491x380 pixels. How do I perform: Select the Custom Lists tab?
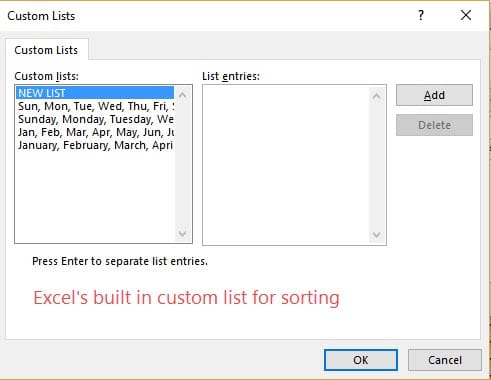click(x=46, y=50)
